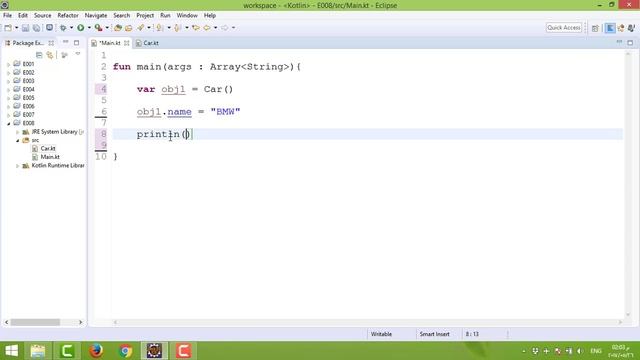Click the Next Annotation toolbar icon
The height and width of the screenshot is (360, 640).
point(160,28)
